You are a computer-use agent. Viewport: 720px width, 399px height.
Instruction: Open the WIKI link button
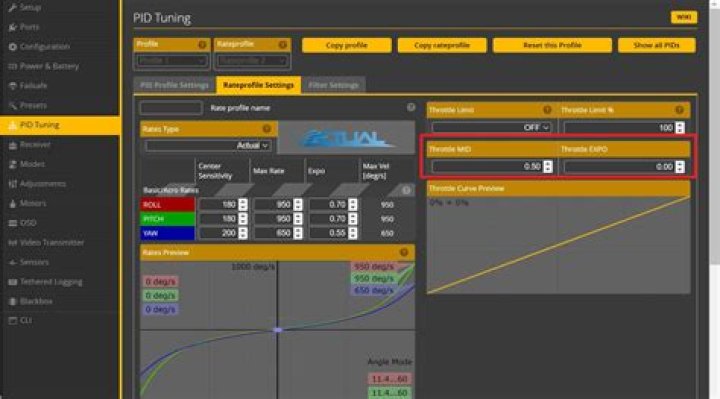pos(684,17)
